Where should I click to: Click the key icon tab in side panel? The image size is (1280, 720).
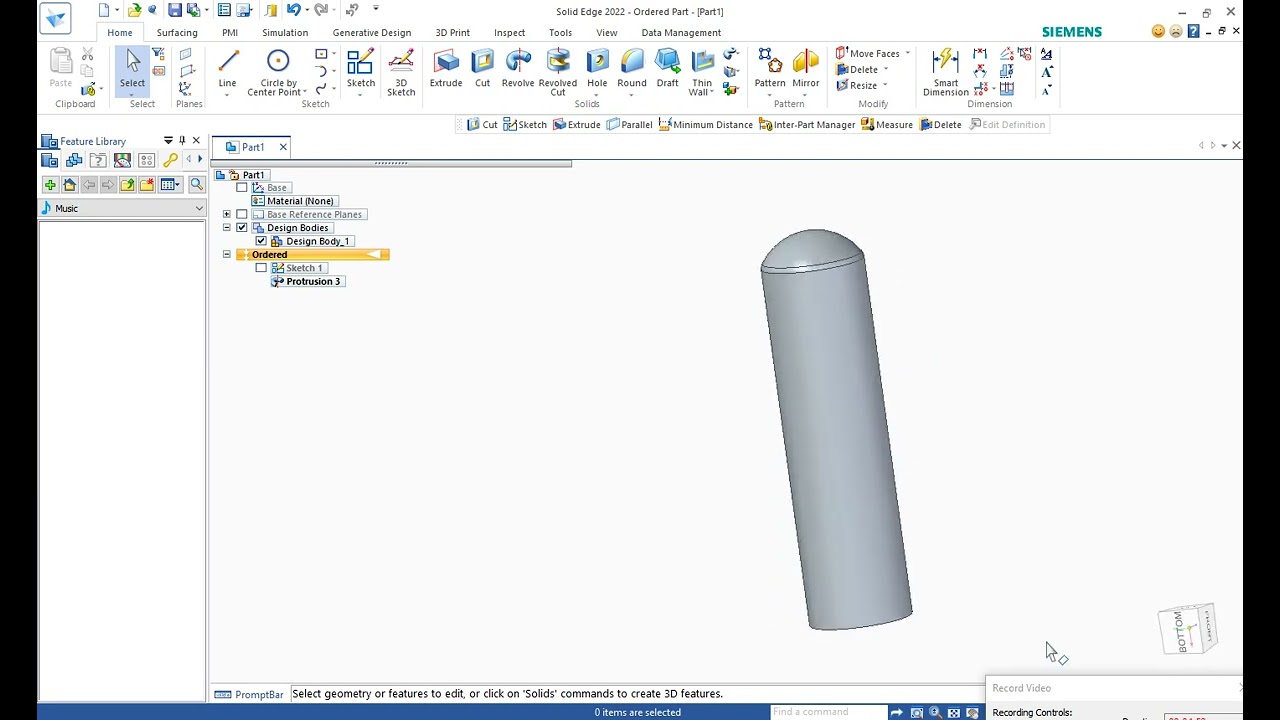(x=171, y=160)
